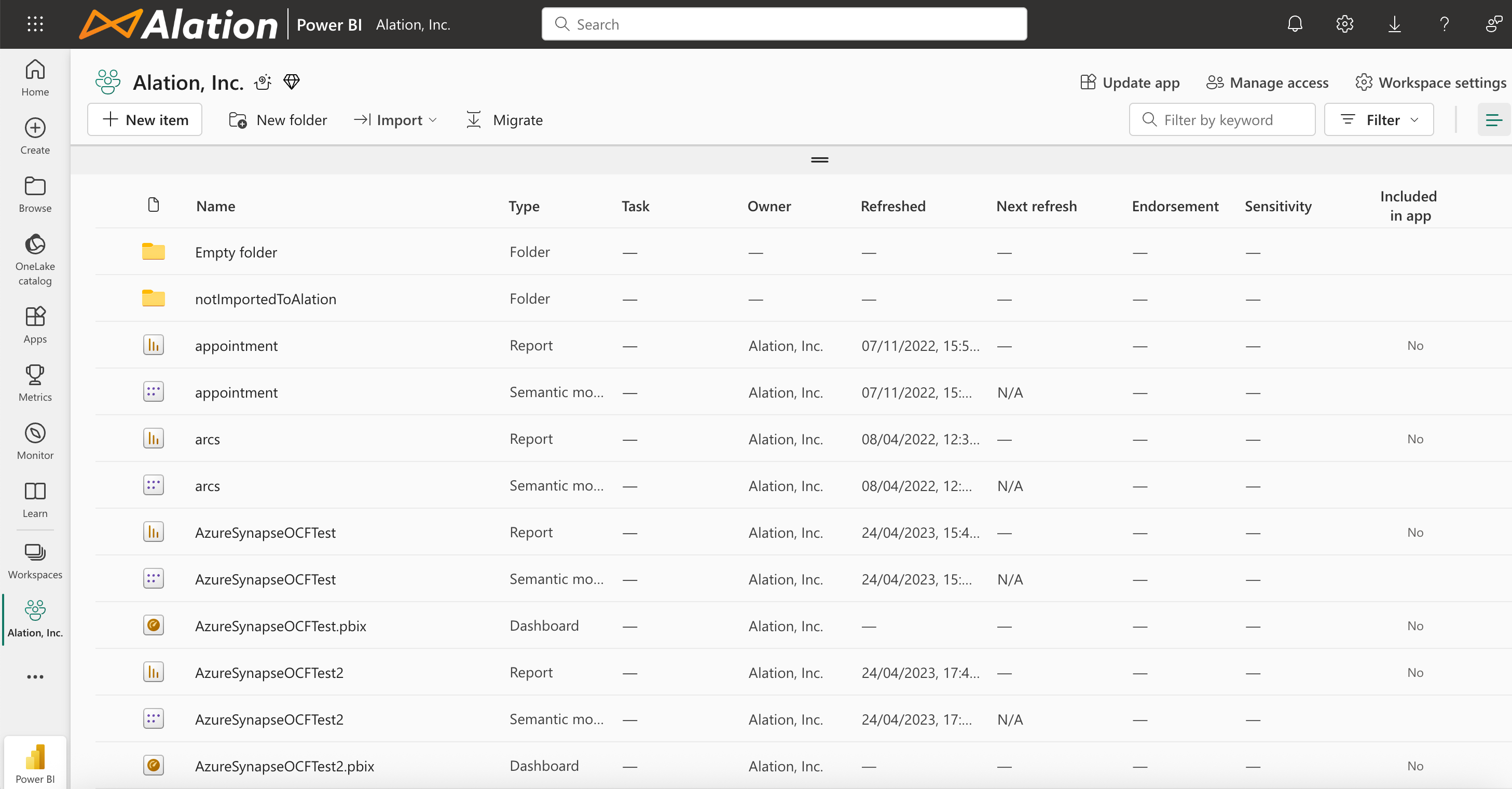Sort by the Type column header
This screenshot has height=789, width=1512.
[524, 206]
